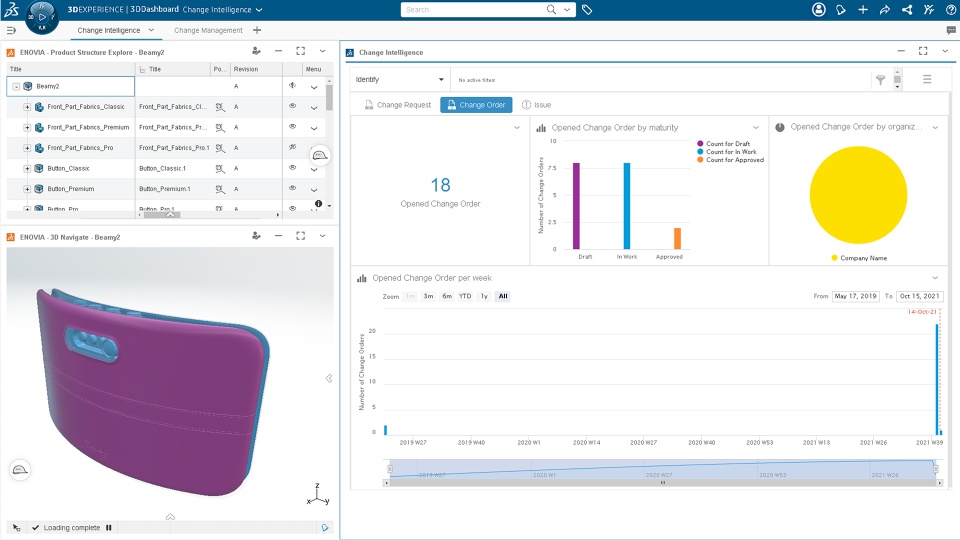
Task: Expand the Front_Part_Fabrics_Premium tree node
Action: [x=27, y=127]
